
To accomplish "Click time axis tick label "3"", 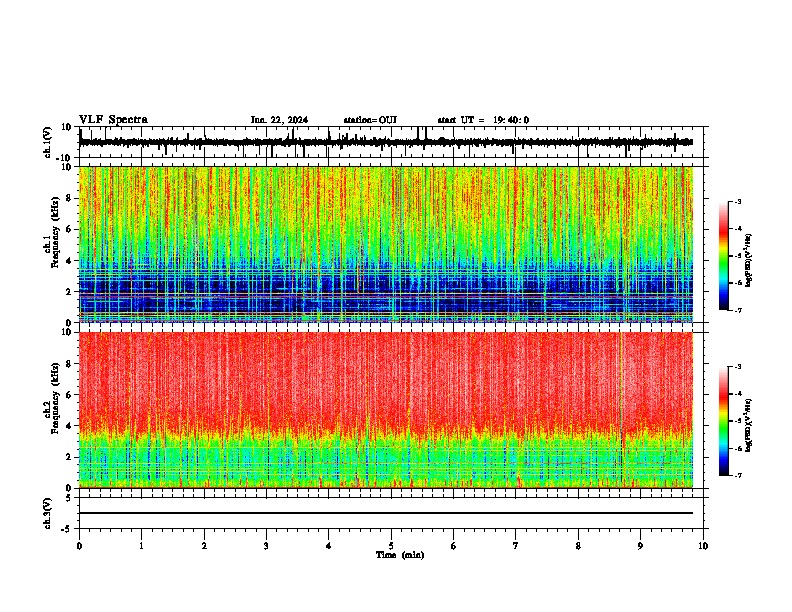I will pyautogui.click(x=266, y=546).
